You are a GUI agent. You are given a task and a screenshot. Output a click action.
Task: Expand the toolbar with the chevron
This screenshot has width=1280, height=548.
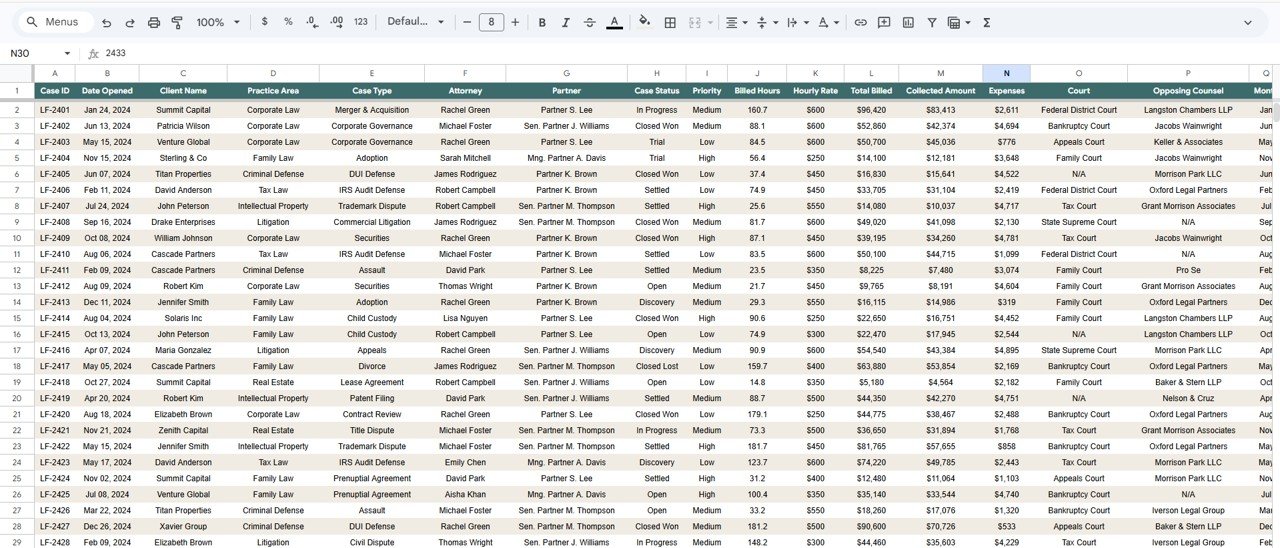[1247, 22]
